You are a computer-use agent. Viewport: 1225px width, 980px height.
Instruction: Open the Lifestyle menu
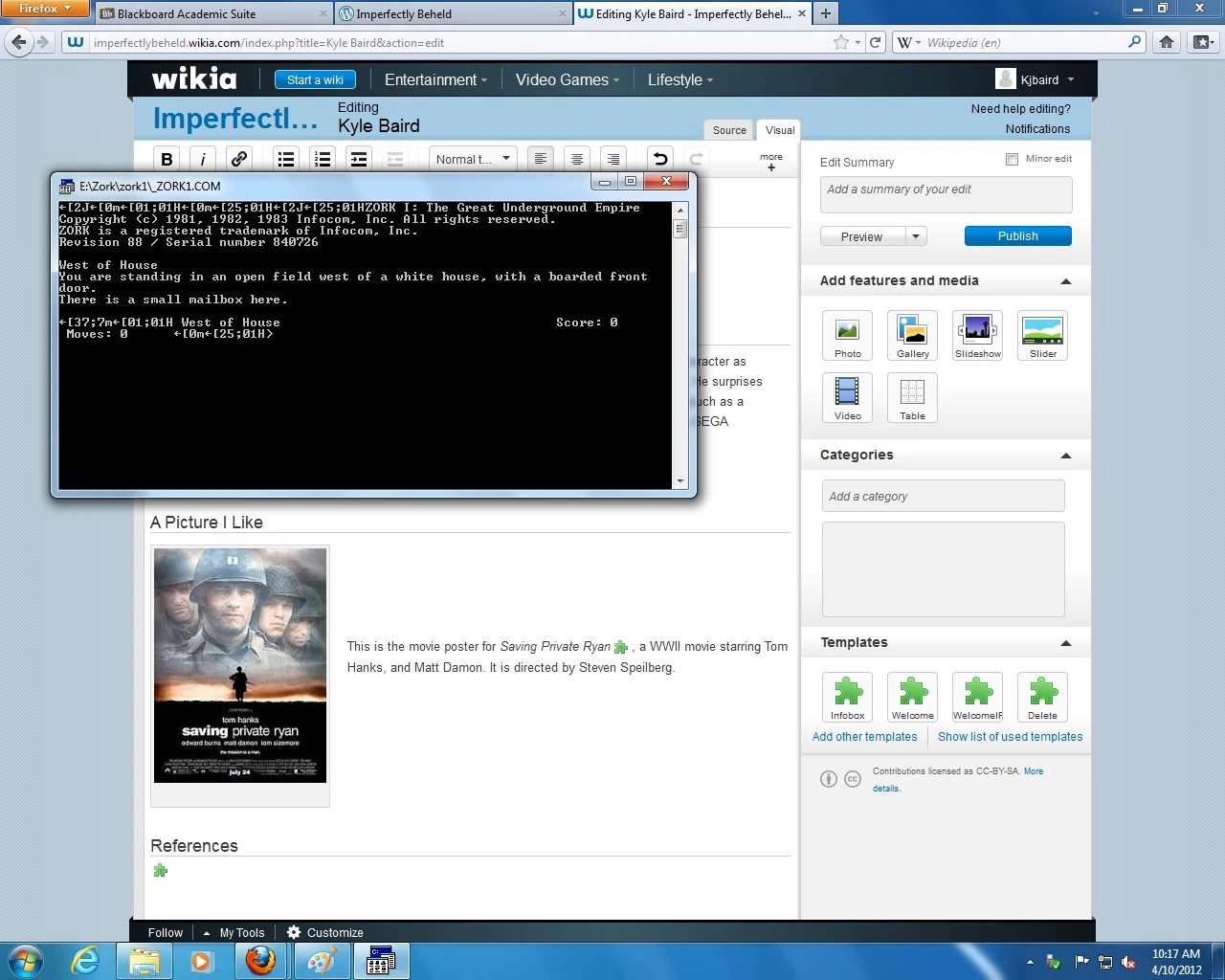[x=680, y=80]
